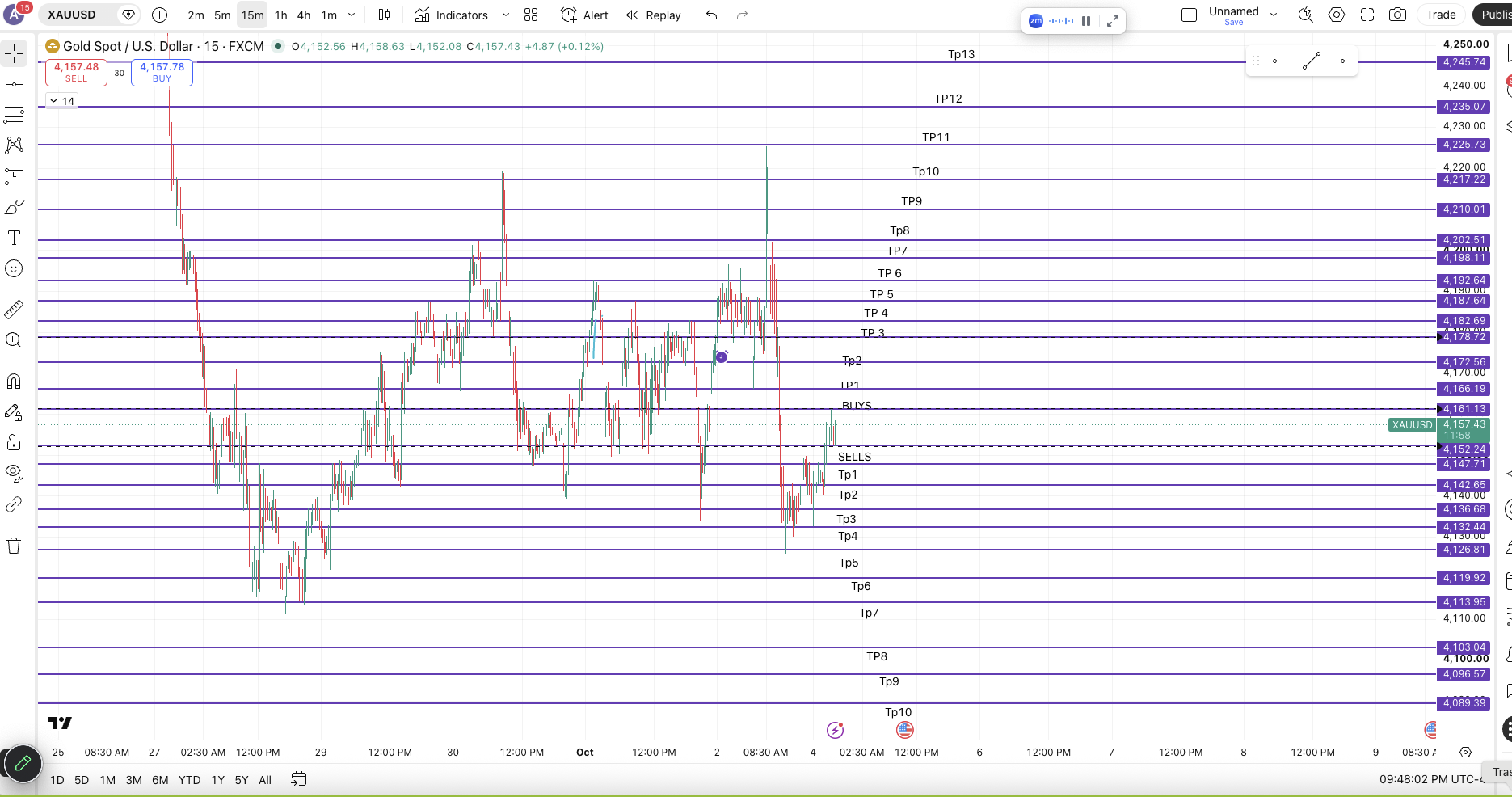Open the Trade panel
The image size is (1512, 797).
point(1441,15)
